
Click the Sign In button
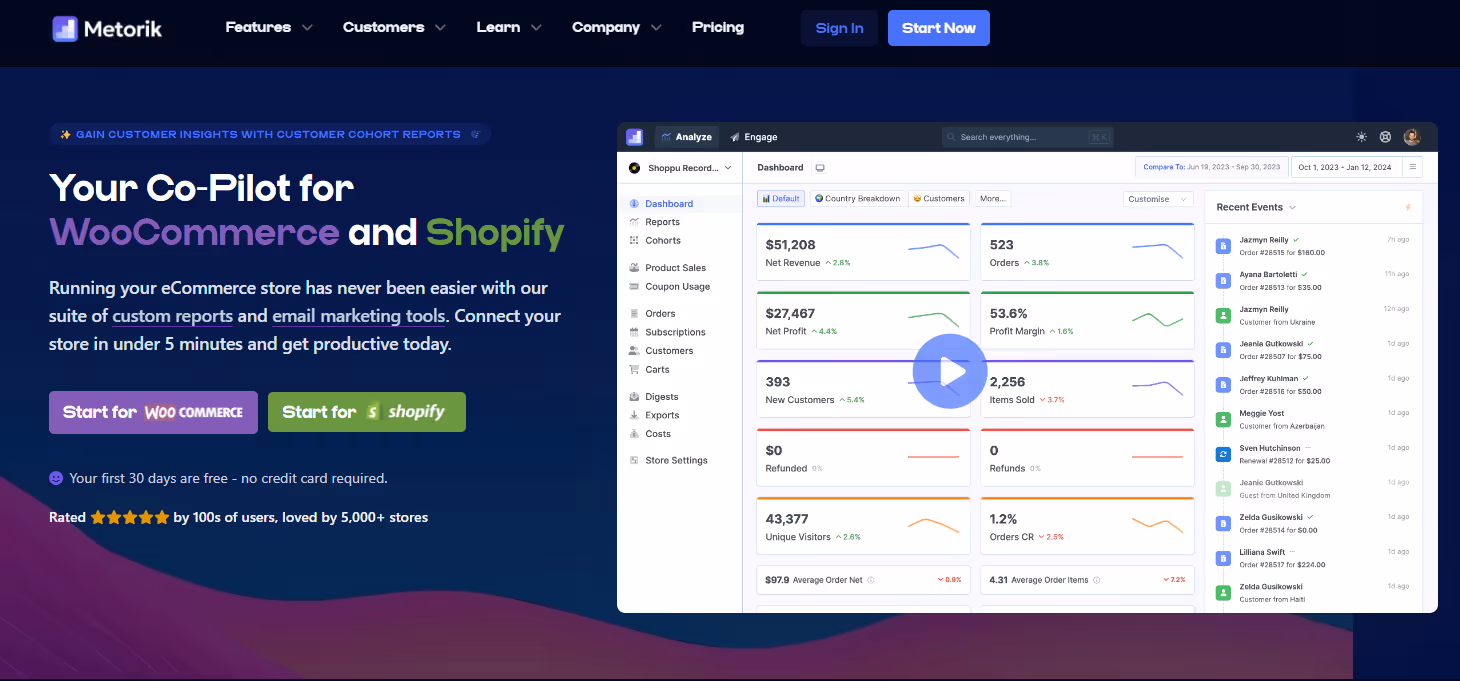point(839,28)
